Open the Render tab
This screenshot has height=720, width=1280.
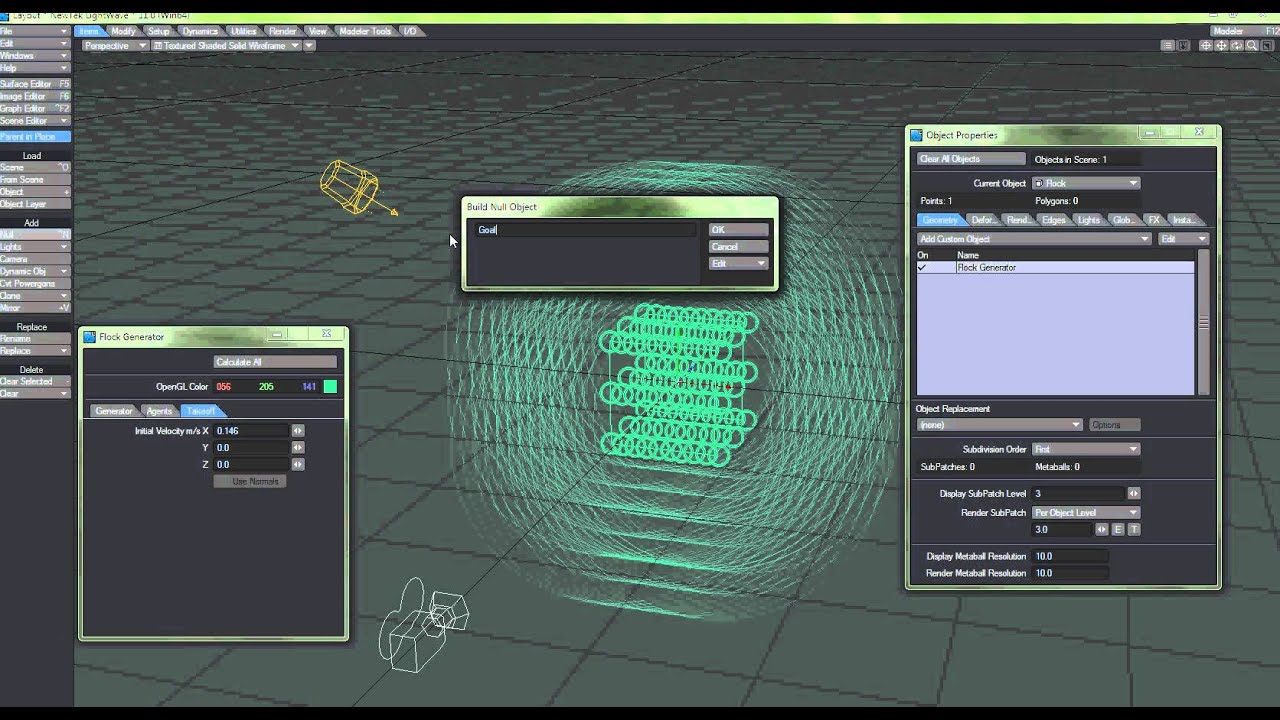282,31
